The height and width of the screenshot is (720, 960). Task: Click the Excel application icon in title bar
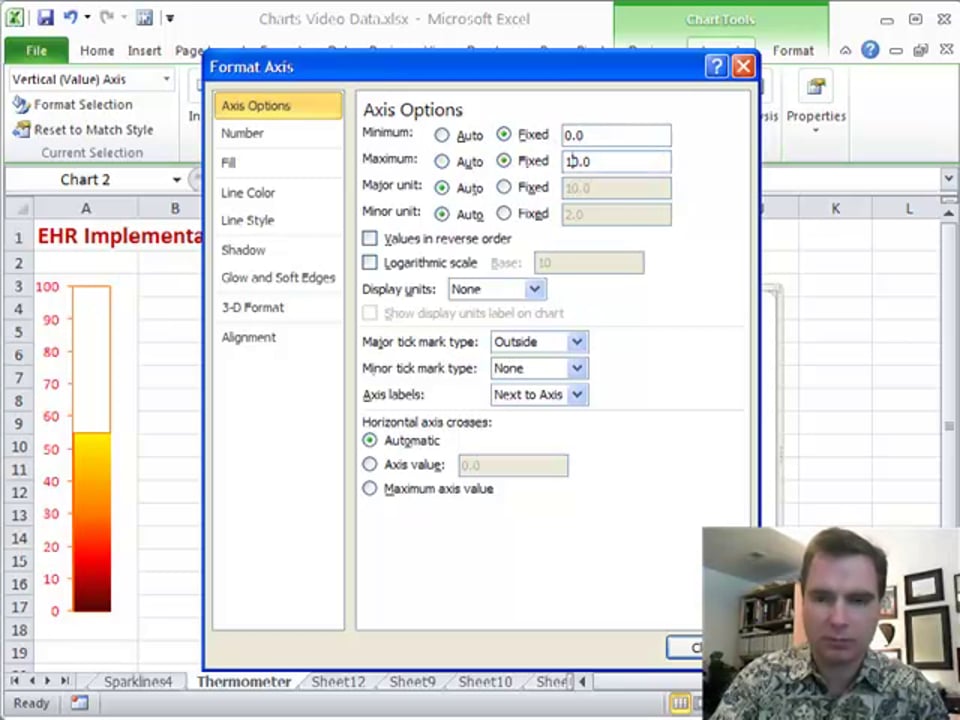[x=15, y=17]
